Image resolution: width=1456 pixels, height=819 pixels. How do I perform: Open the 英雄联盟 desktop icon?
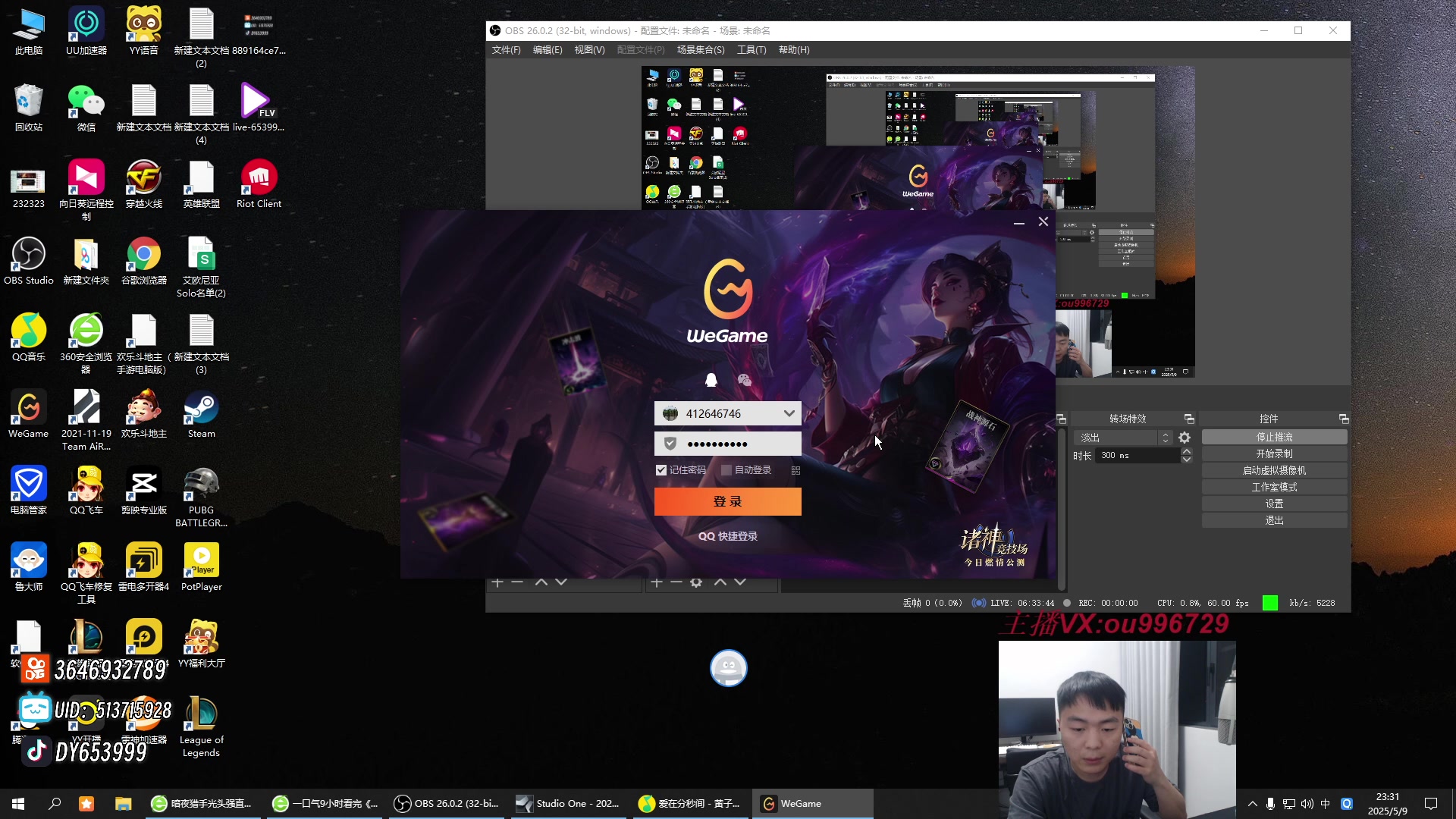[201, 184]
